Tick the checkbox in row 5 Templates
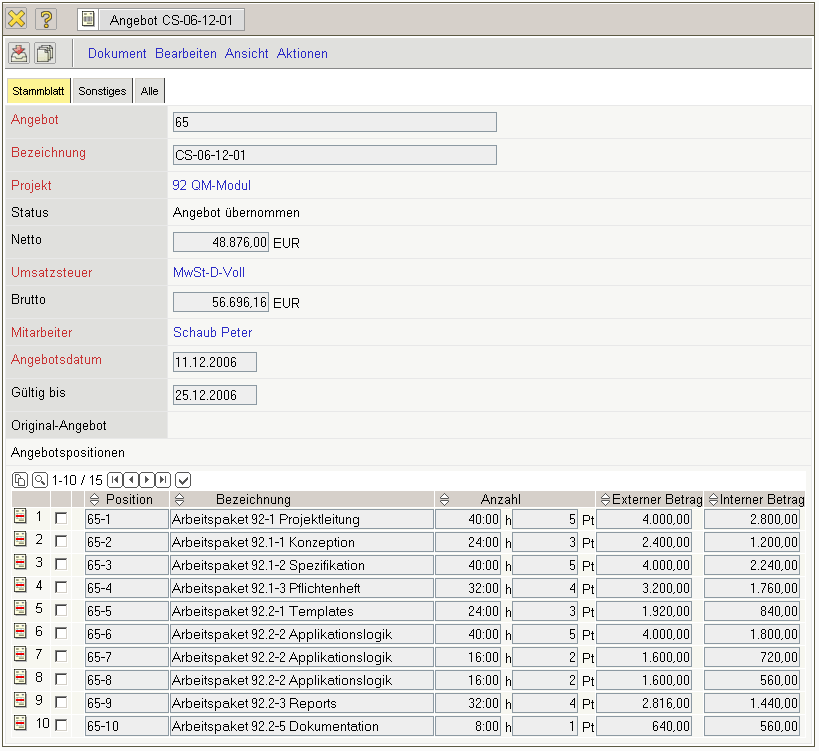 tap(61, 610)
